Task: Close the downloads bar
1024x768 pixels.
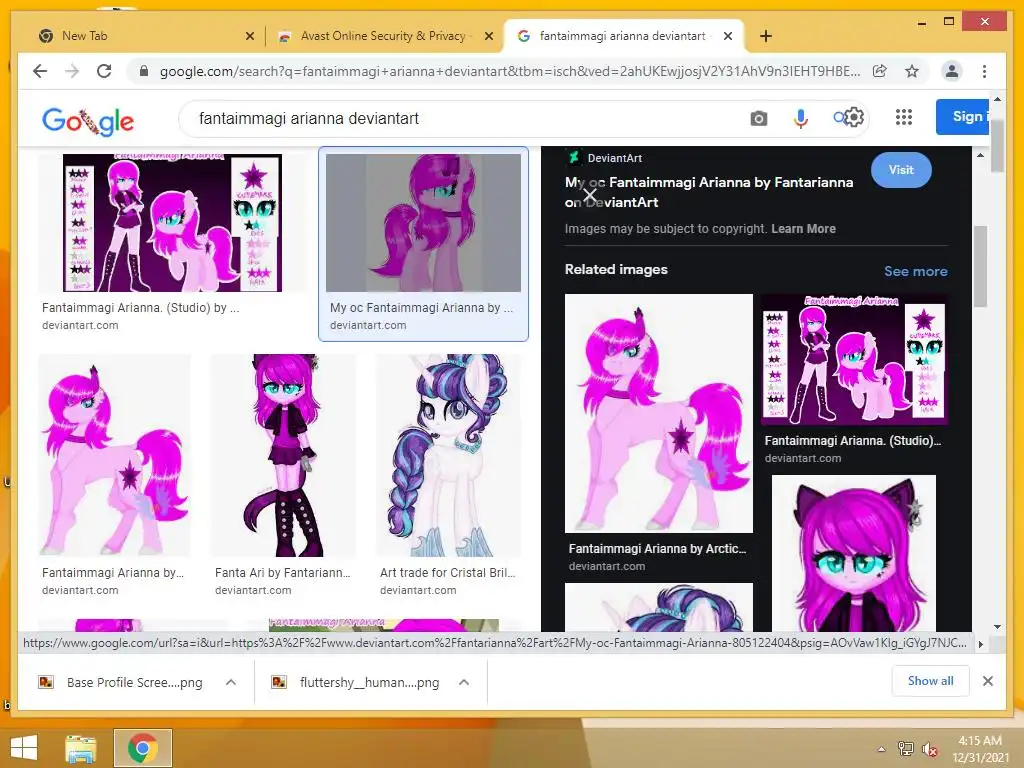Action: pyautogui.click(x=987, y=681)
